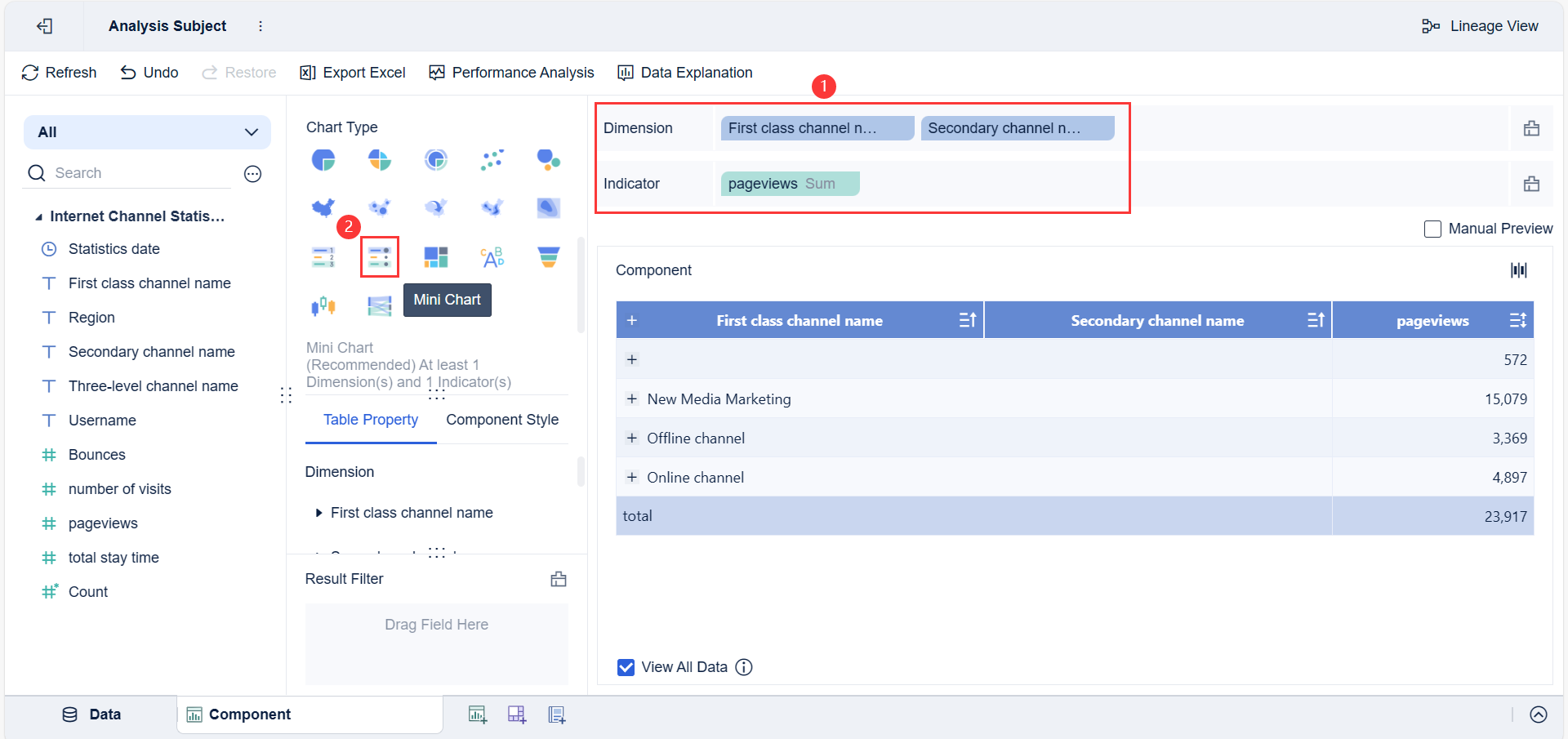
Task: Pick the candlestick chart type icon
Action: (x=323, y=306)
